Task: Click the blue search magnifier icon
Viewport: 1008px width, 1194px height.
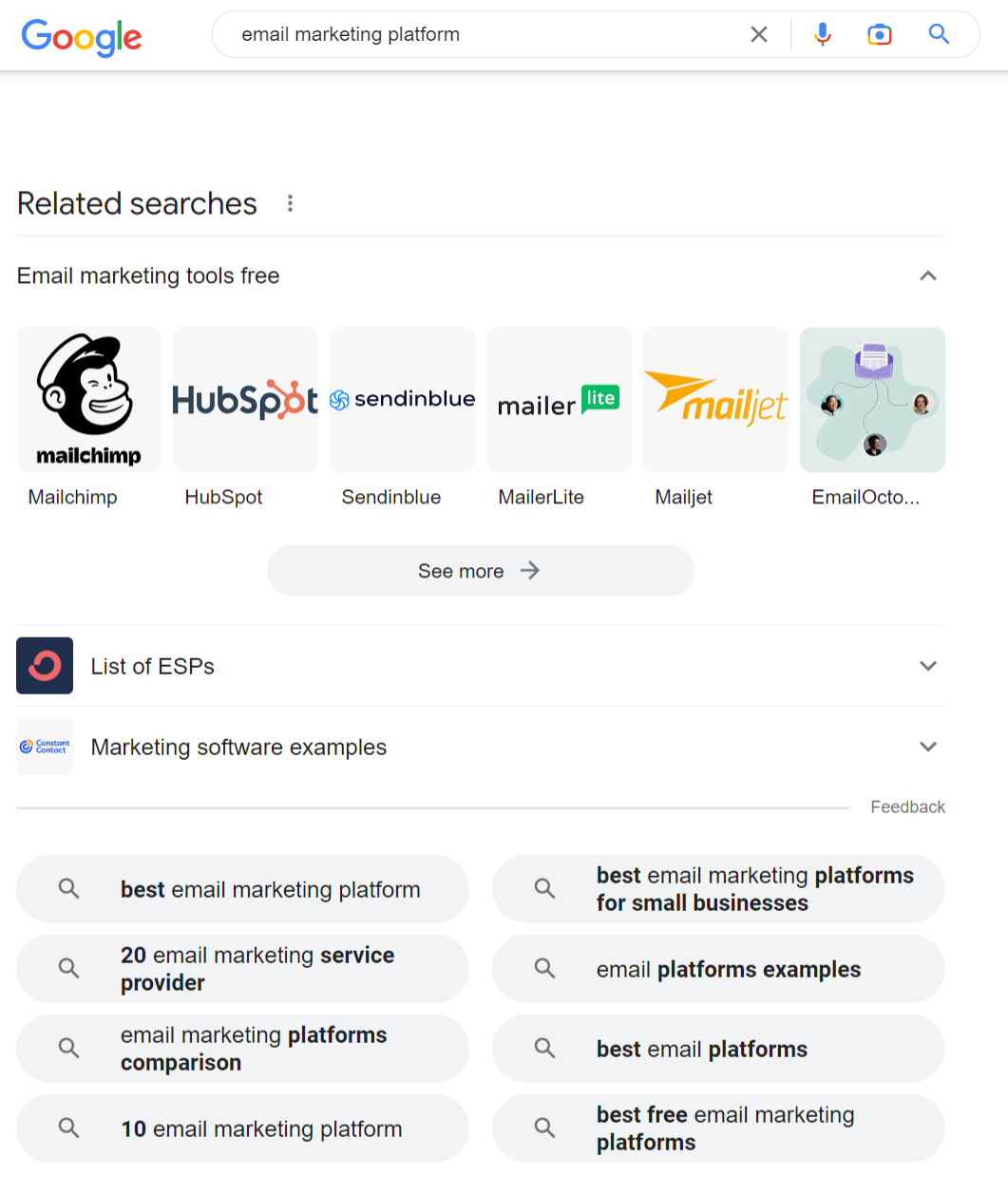Action: click(938, 34)
